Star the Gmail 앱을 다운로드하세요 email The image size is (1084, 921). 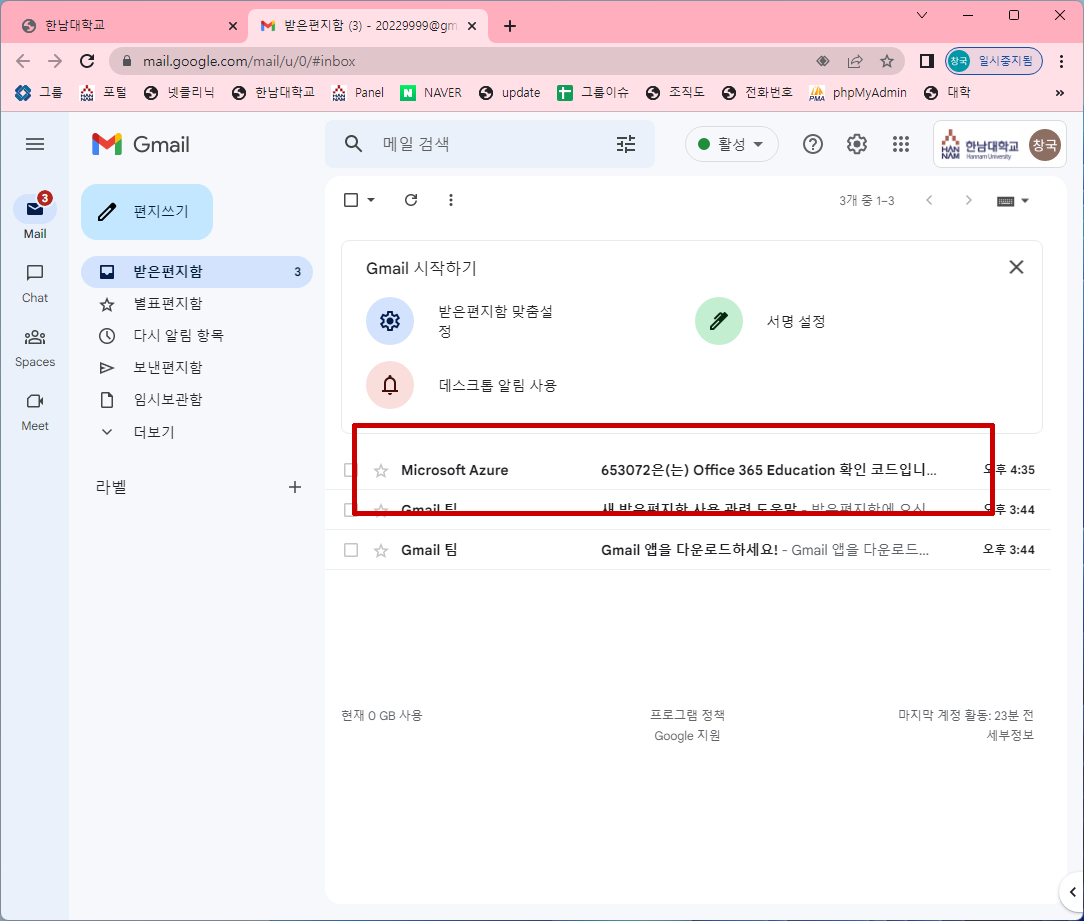click(381, 550)
